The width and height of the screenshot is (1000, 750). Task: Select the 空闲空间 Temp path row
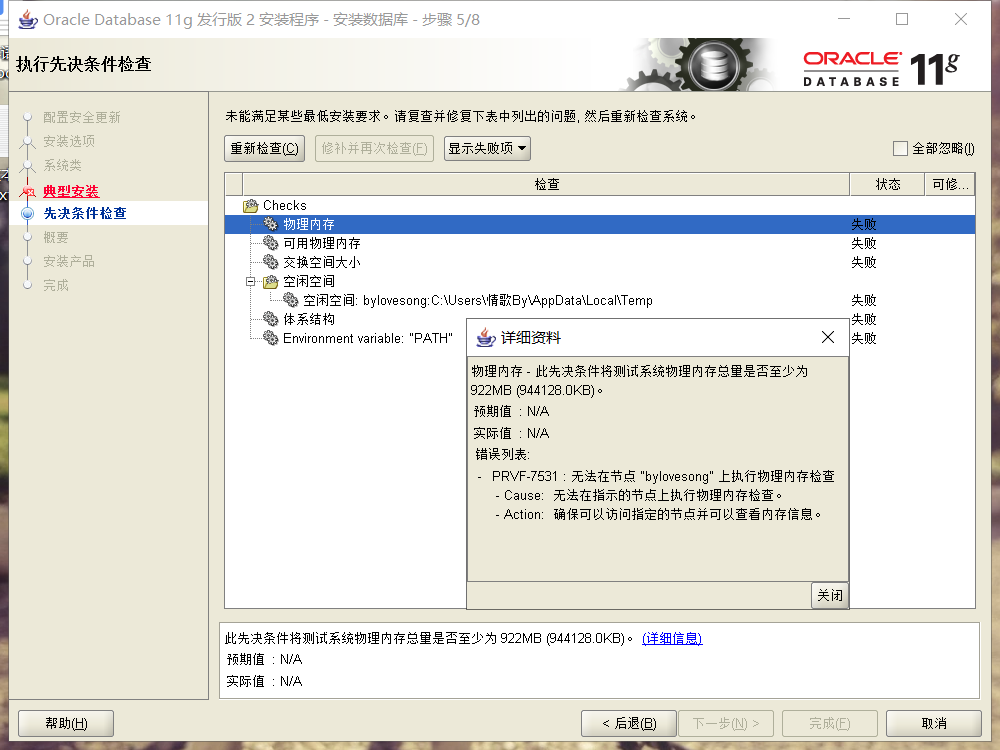599,300
